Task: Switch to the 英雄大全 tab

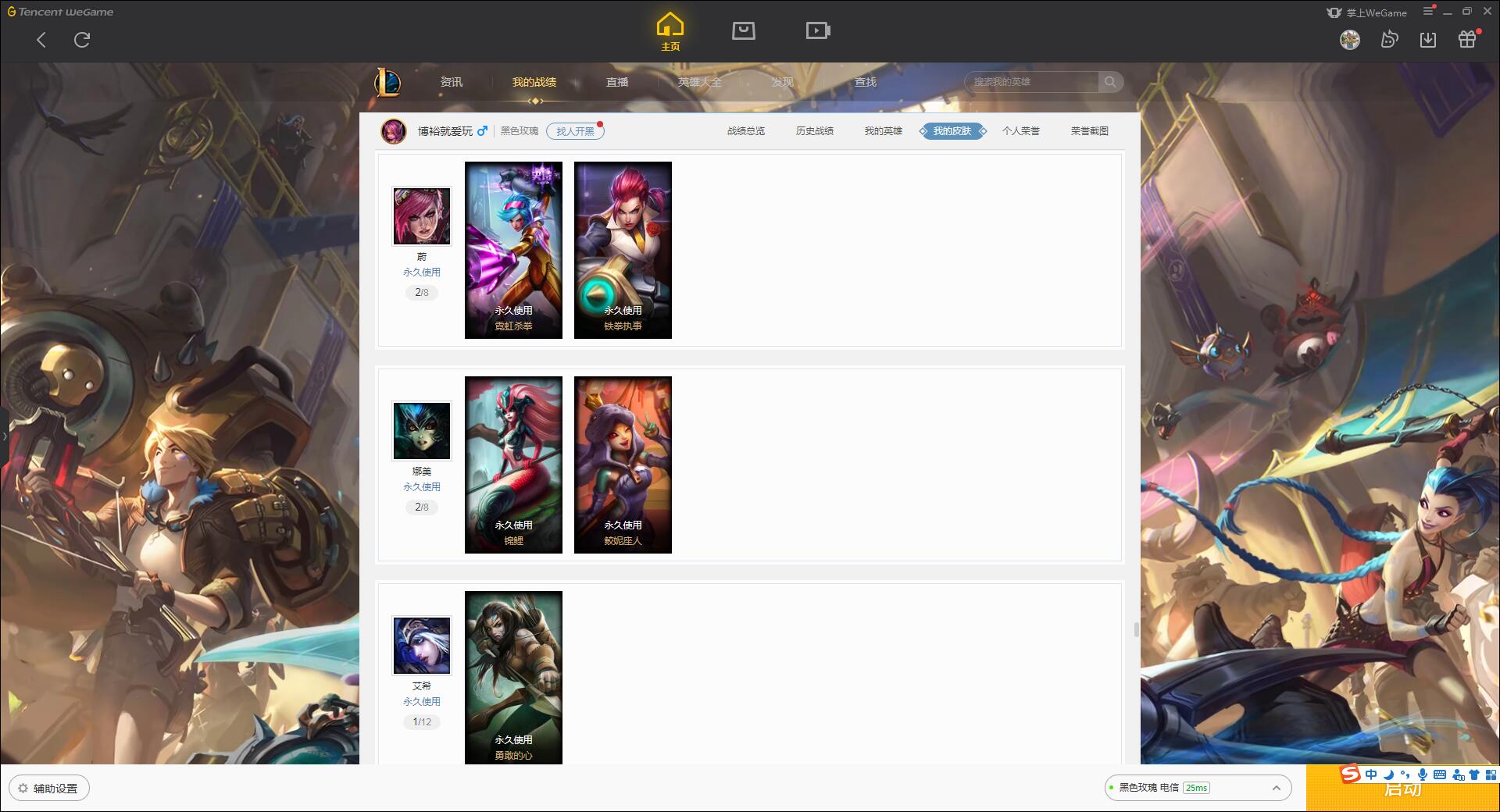Action: (700, 82)
